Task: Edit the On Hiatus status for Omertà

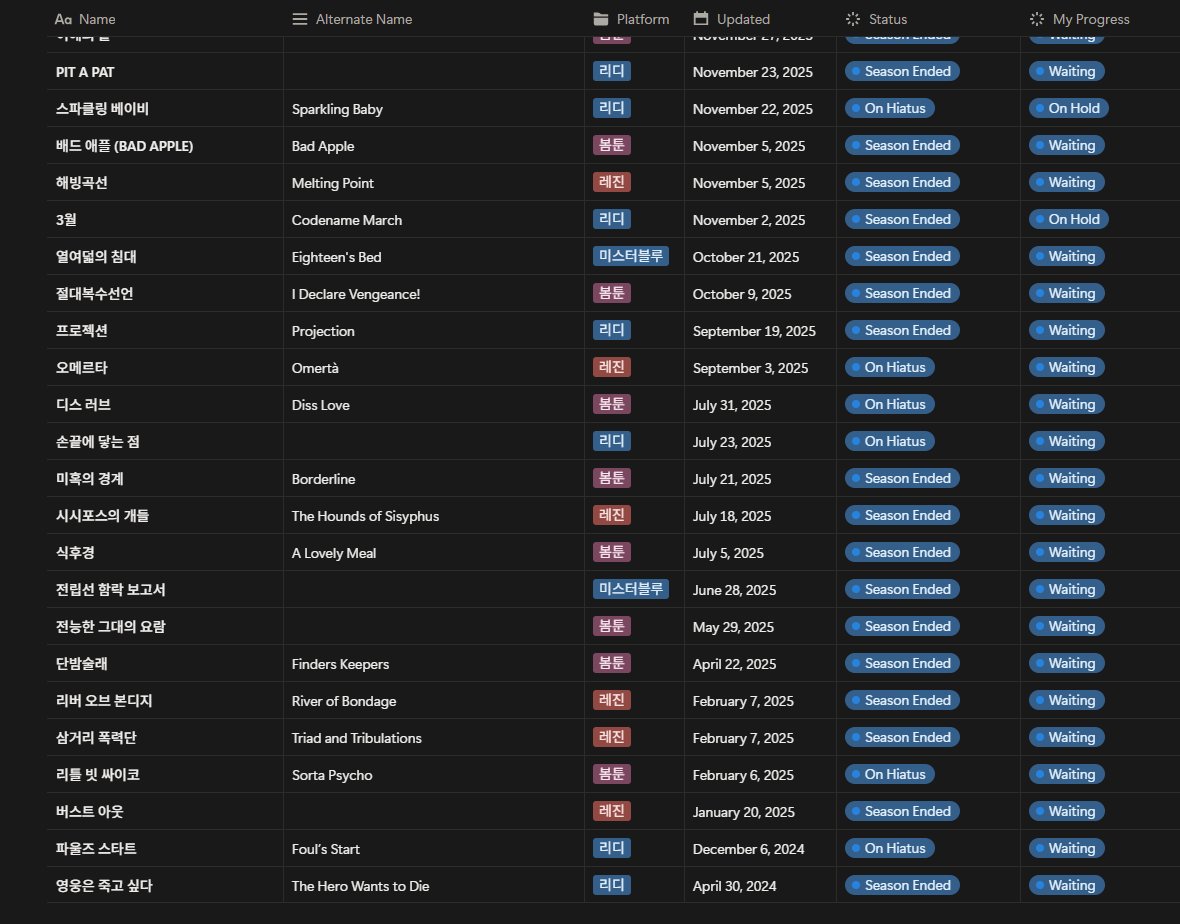Action: [x=890, y=367]
